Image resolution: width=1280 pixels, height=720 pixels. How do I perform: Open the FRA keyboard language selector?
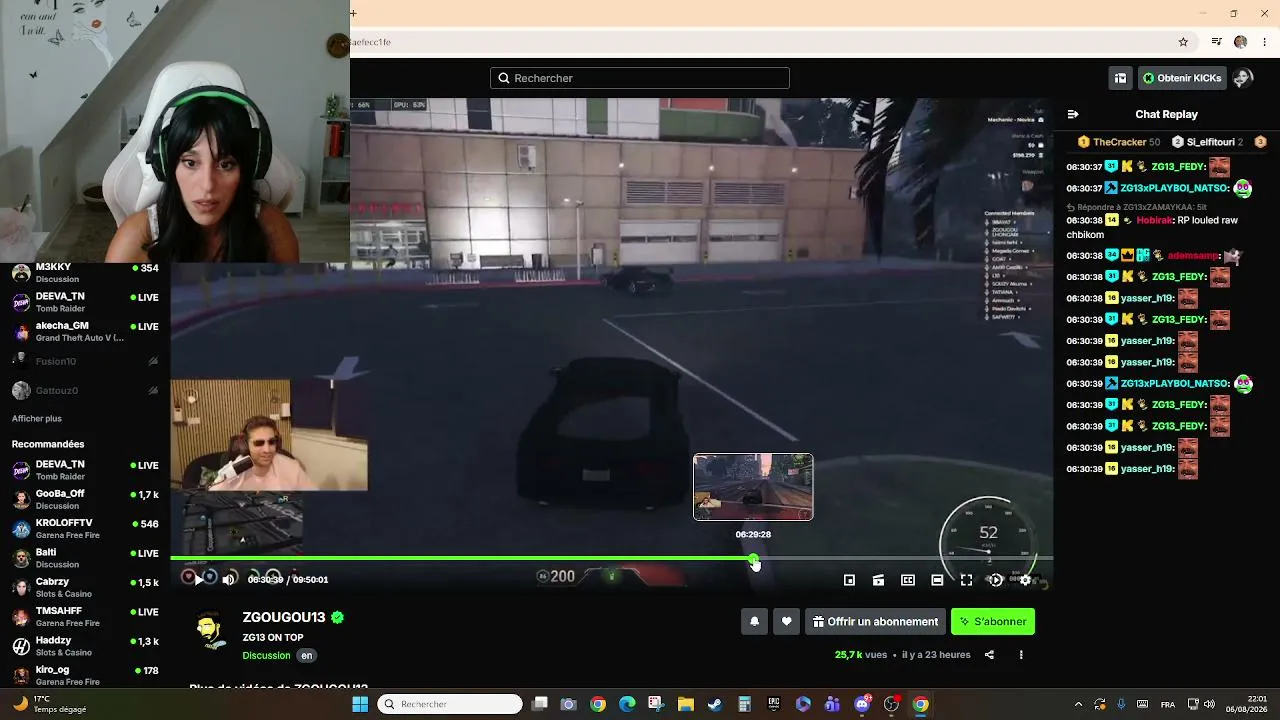[1168, 704]
